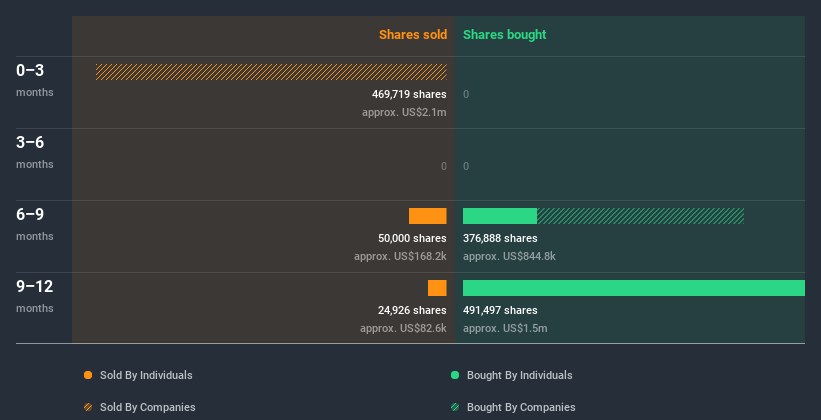Click the Bought By Individuals green dot
The image size is (821, 420).
click(455, 375)
